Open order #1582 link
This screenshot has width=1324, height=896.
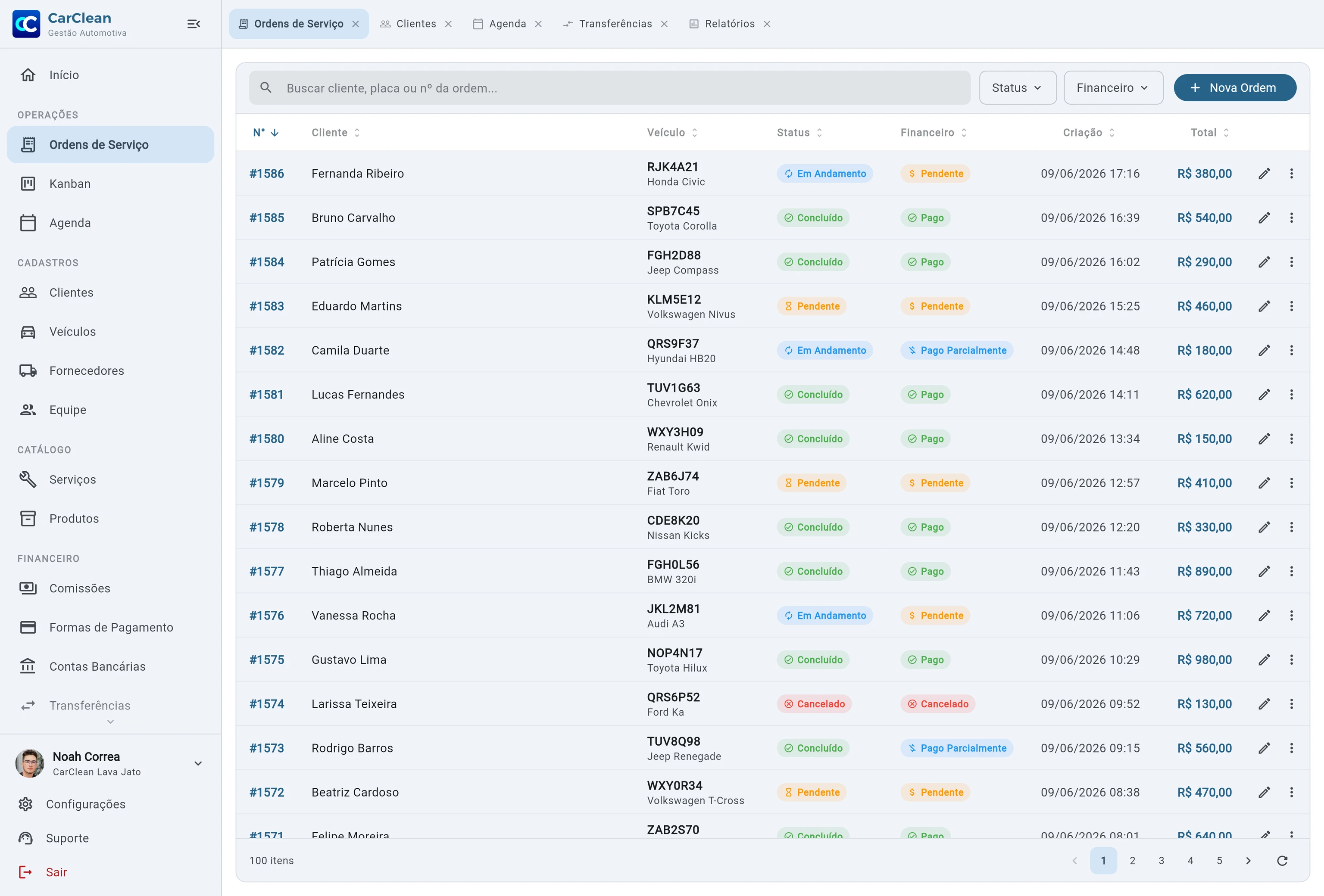click(267, 351)
